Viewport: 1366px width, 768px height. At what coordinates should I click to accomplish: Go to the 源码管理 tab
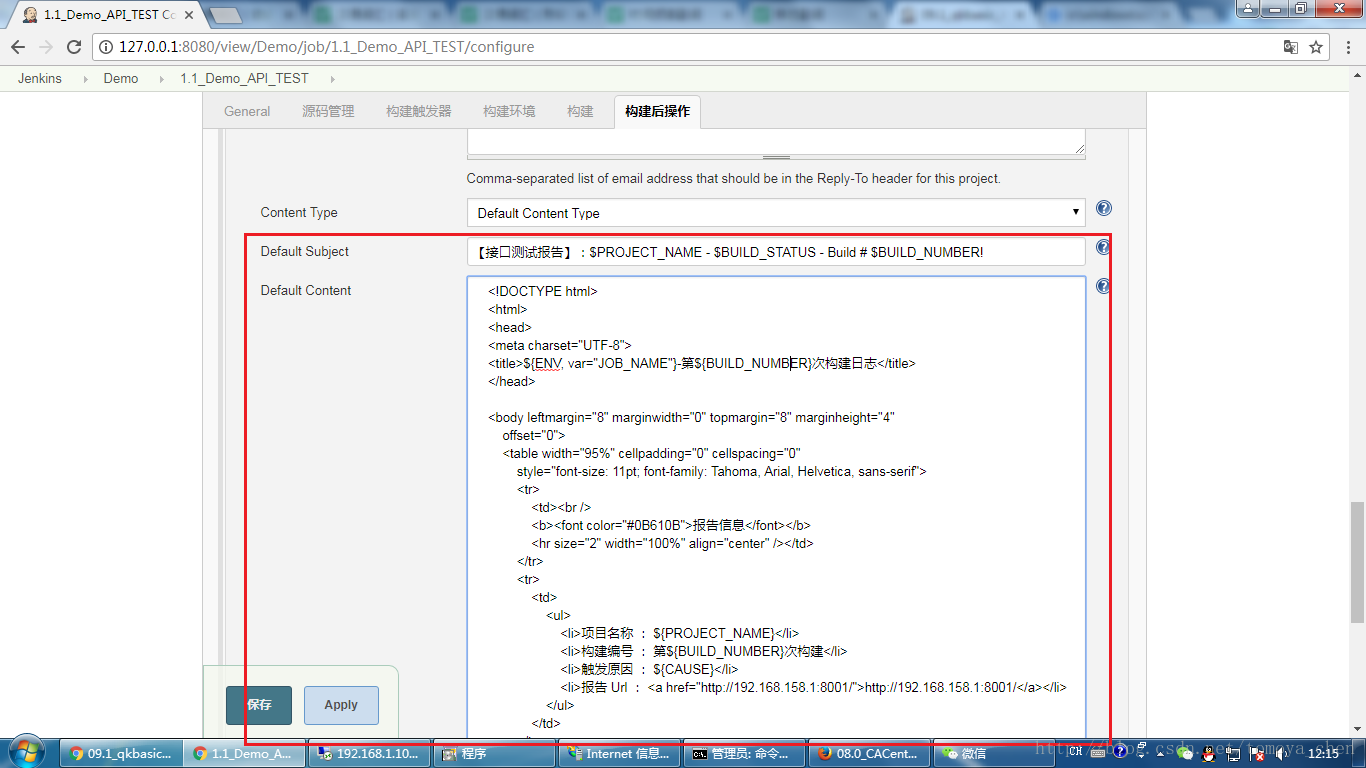(328, 111)
